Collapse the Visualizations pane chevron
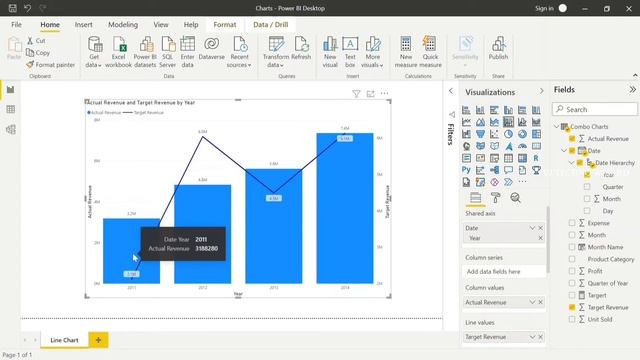Viewport: 640px width, 360px height. pos(542,91)
